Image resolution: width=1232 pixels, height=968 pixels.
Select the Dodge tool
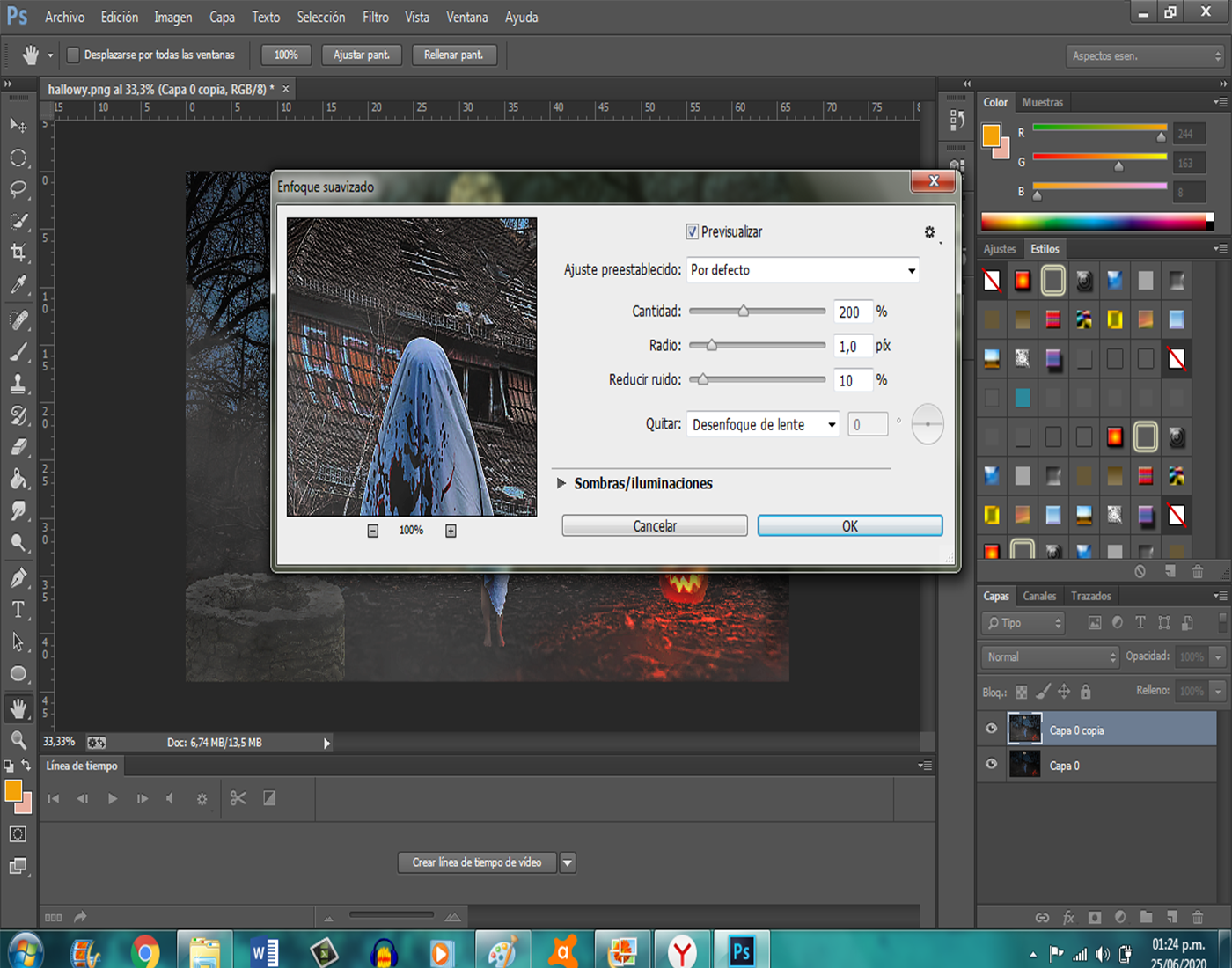18,542
